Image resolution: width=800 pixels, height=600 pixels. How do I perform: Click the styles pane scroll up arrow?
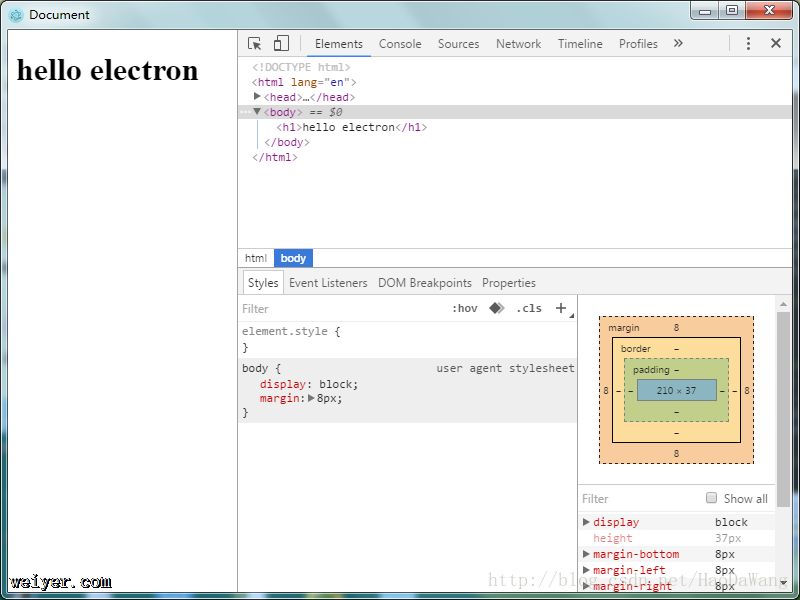783,304
